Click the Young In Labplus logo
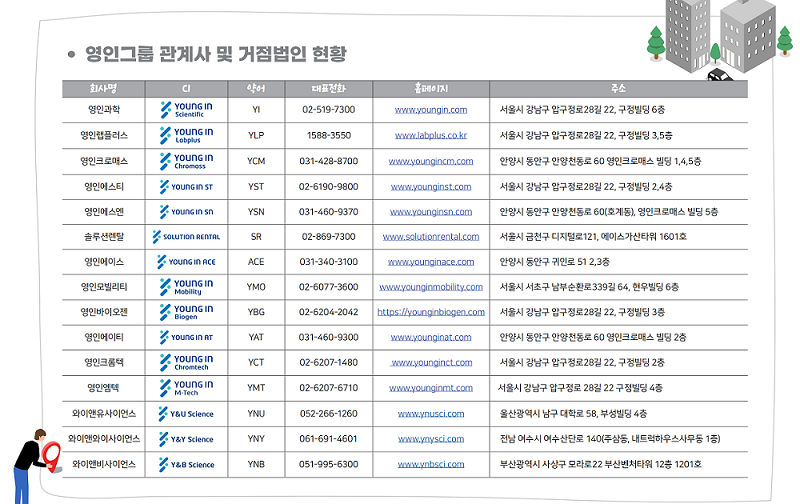800x504 pixels. (x=186, y=135)
